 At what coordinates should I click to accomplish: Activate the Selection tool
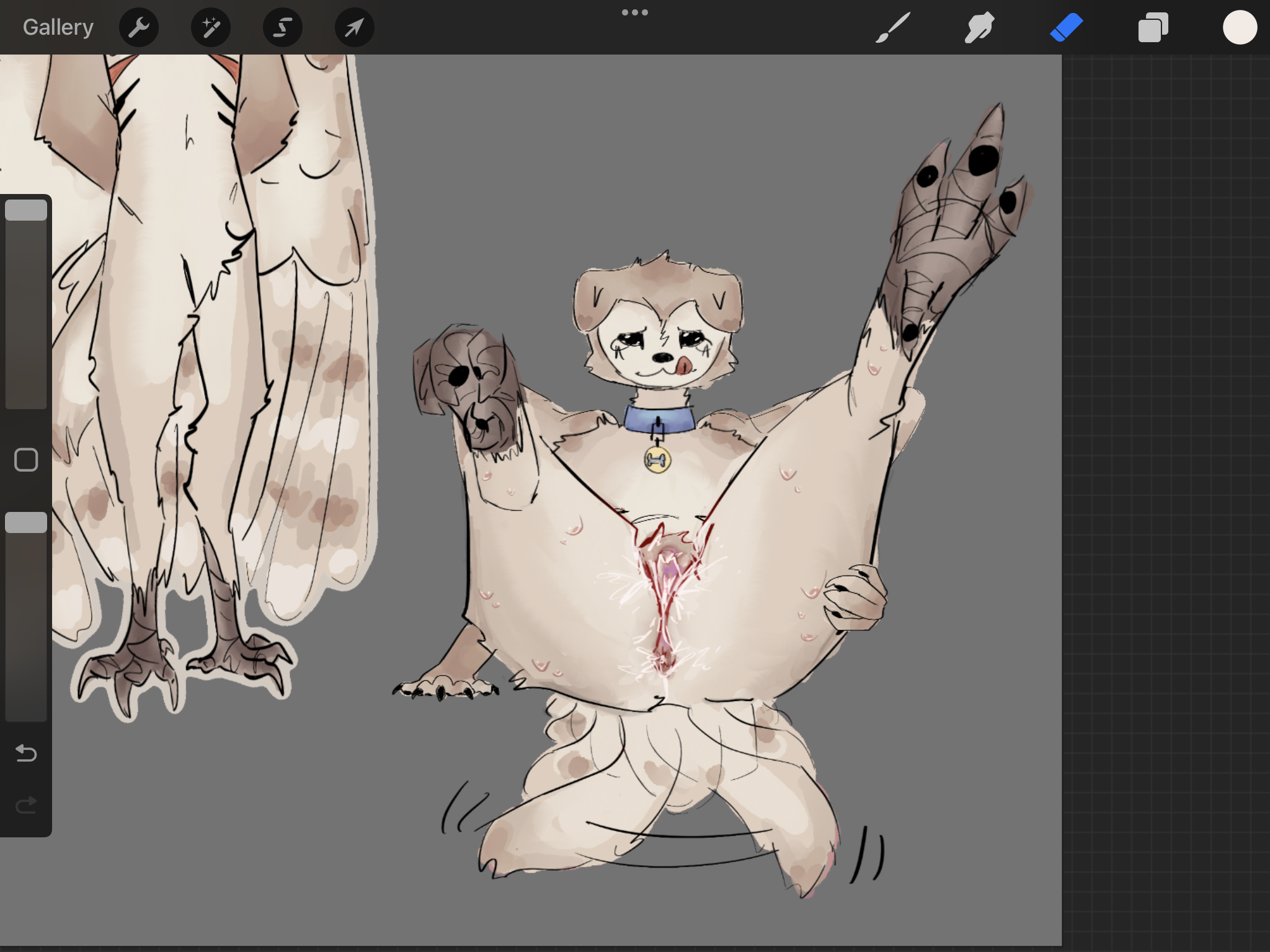[283, 27]
